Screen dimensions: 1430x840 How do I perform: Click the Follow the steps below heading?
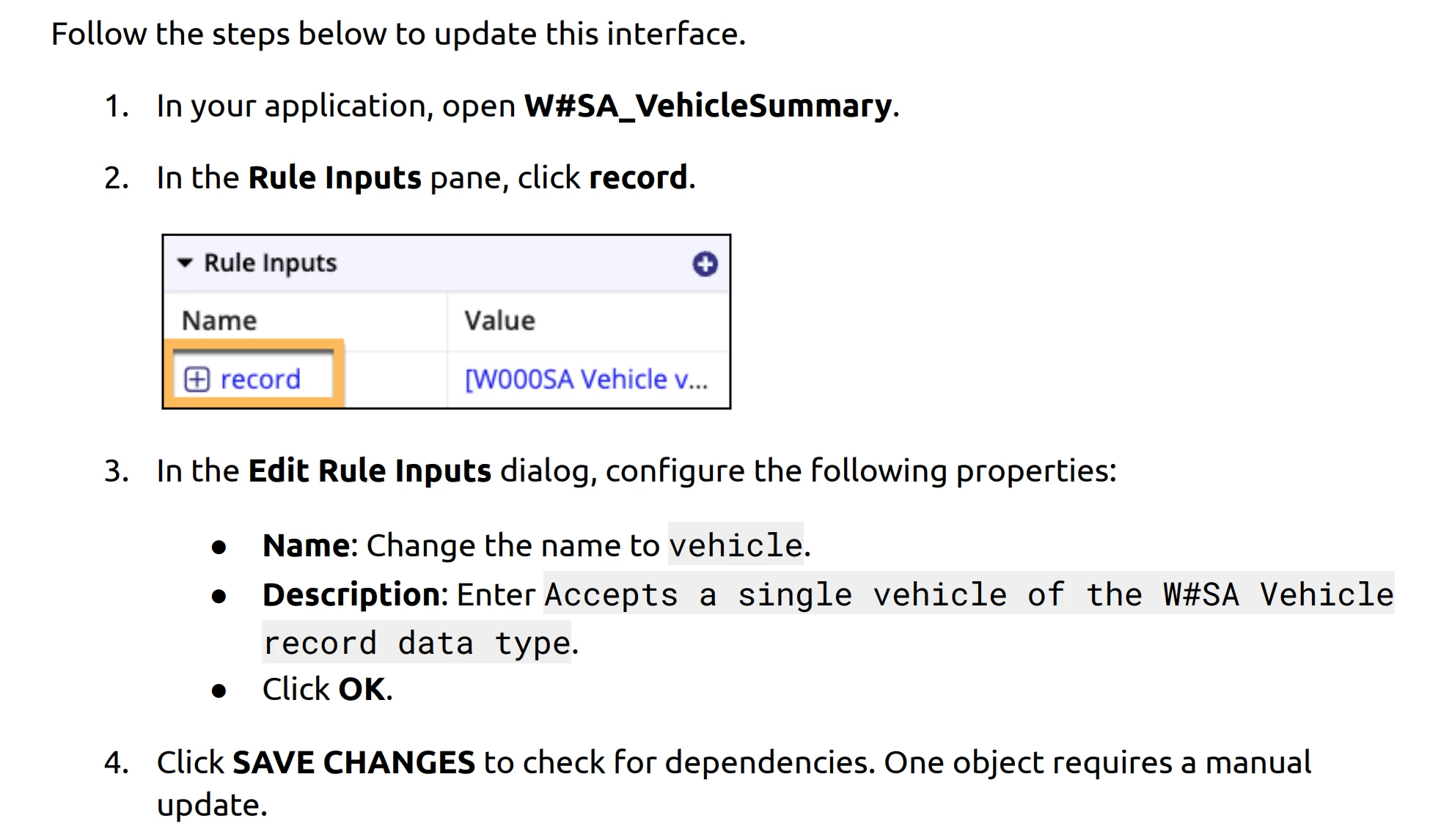tap(398, 34)
